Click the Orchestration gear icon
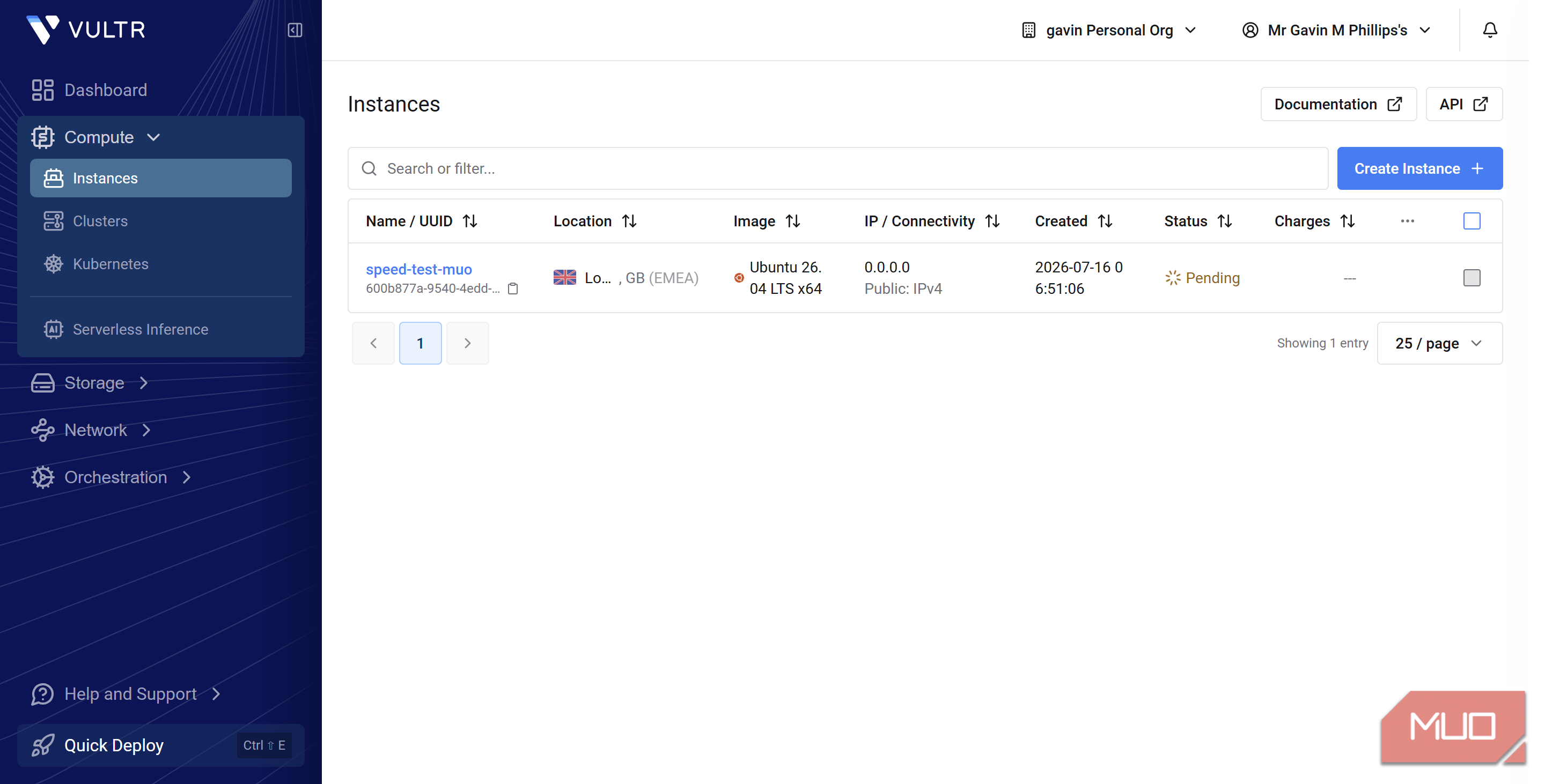Screen dimensions: 1545x784 click(x=42, y=477)
